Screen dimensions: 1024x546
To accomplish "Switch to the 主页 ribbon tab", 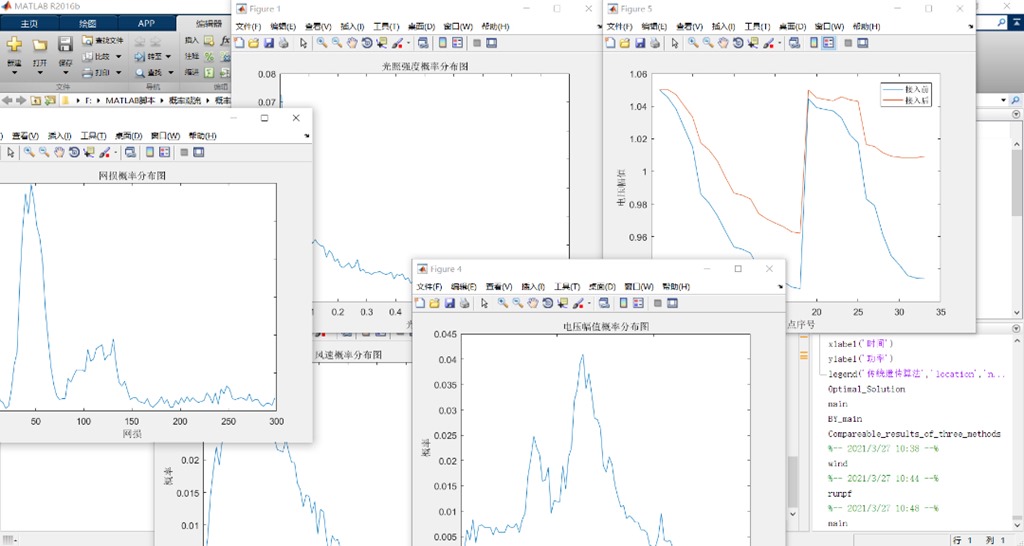I will tap(29, 24).
